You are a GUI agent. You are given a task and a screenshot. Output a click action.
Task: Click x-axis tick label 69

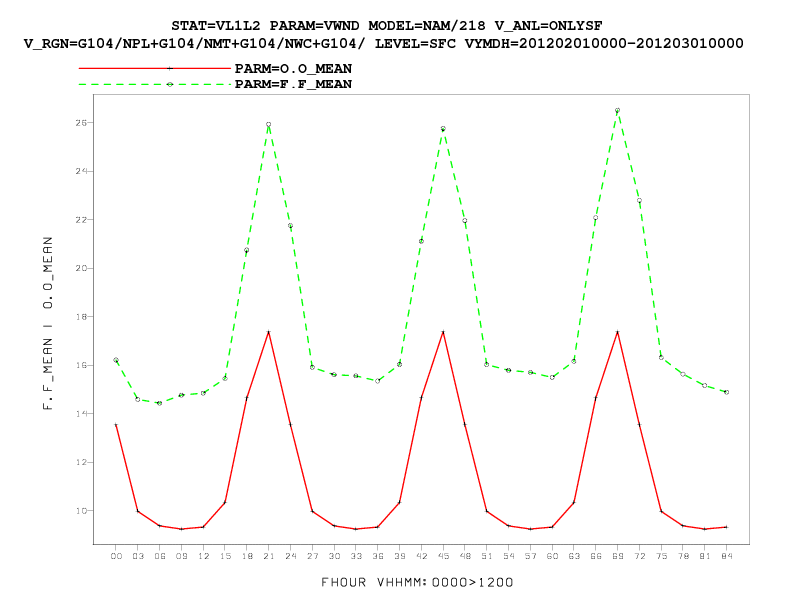(618, 556)
